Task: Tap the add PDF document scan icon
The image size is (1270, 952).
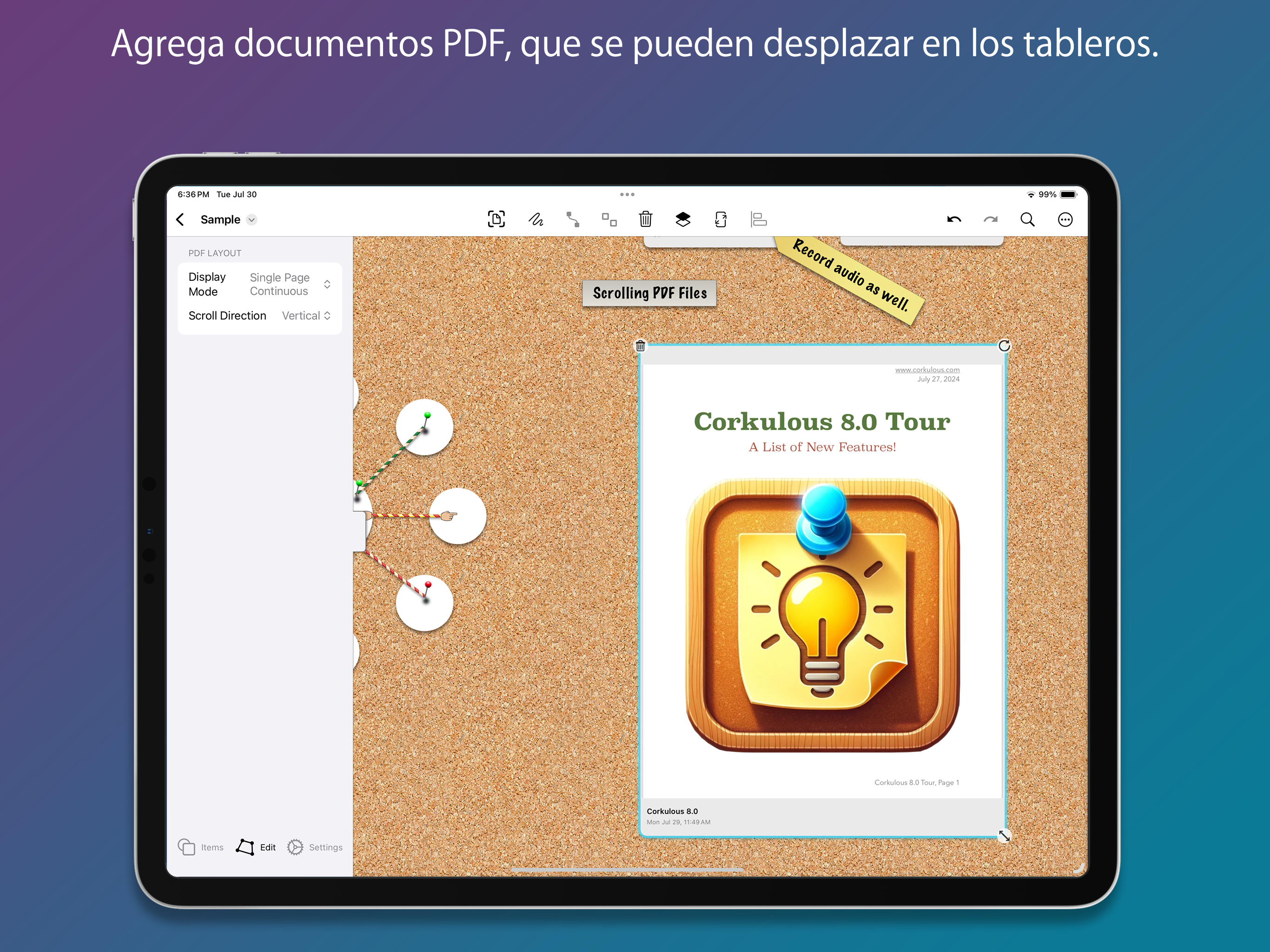Action: point(496,219)
